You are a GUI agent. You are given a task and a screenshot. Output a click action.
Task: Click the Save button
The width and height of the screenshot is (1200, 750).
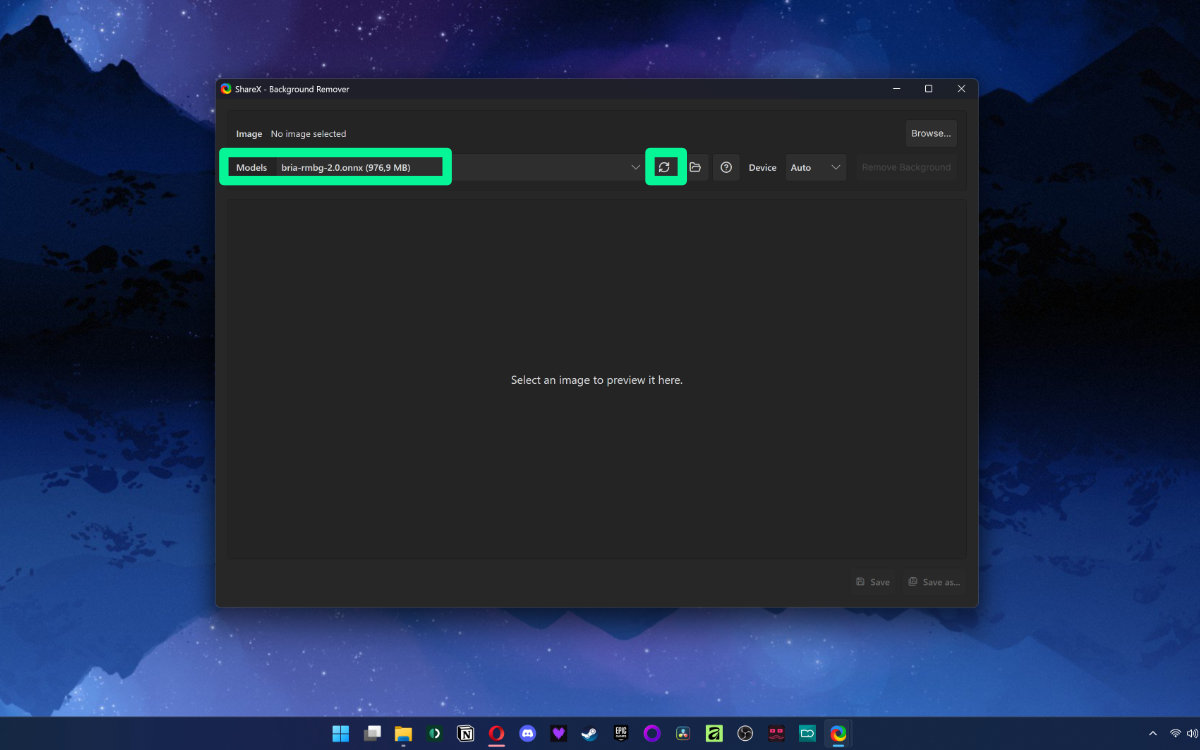[873, 582]
